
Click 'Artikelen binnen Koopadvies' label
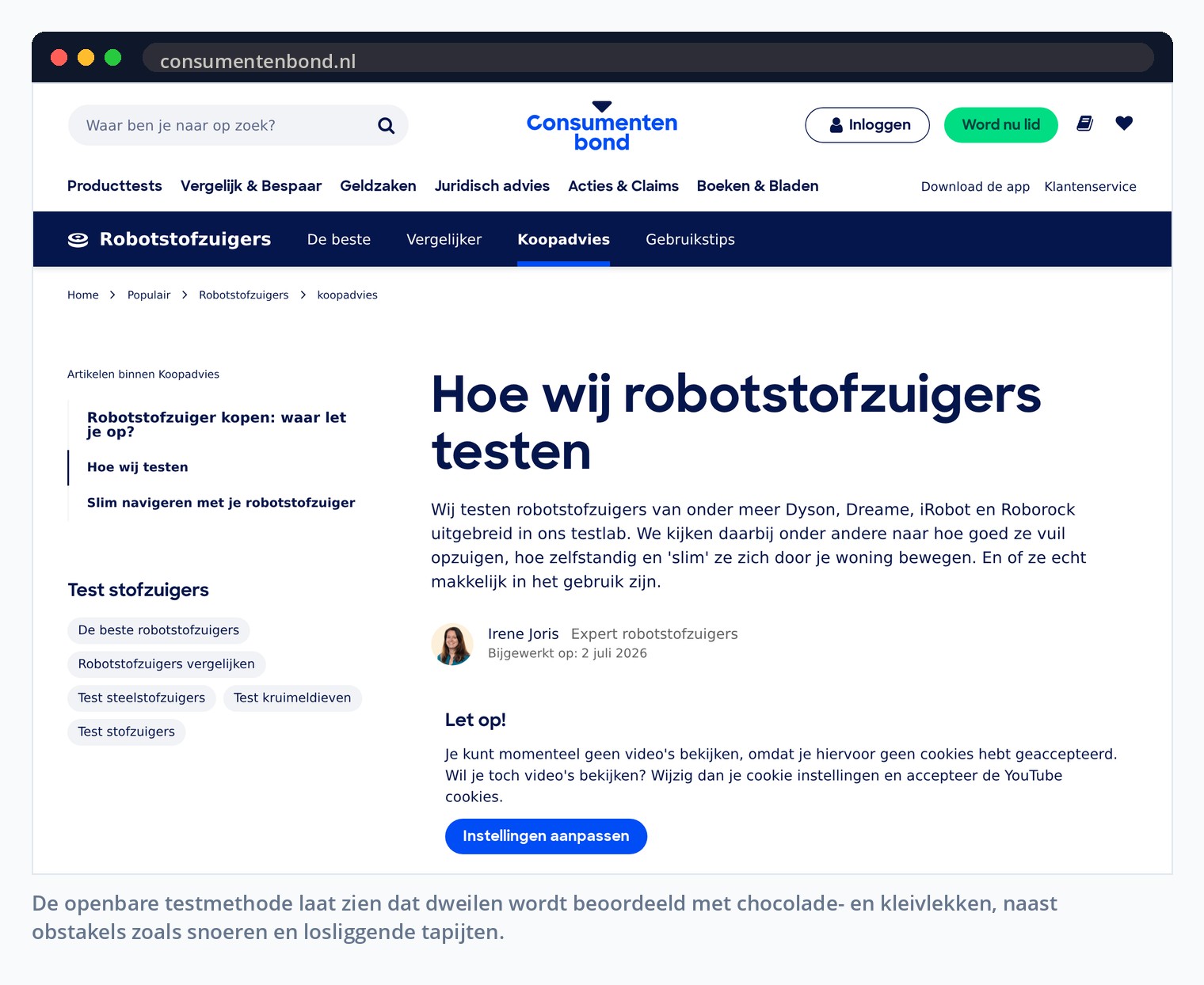143,374
